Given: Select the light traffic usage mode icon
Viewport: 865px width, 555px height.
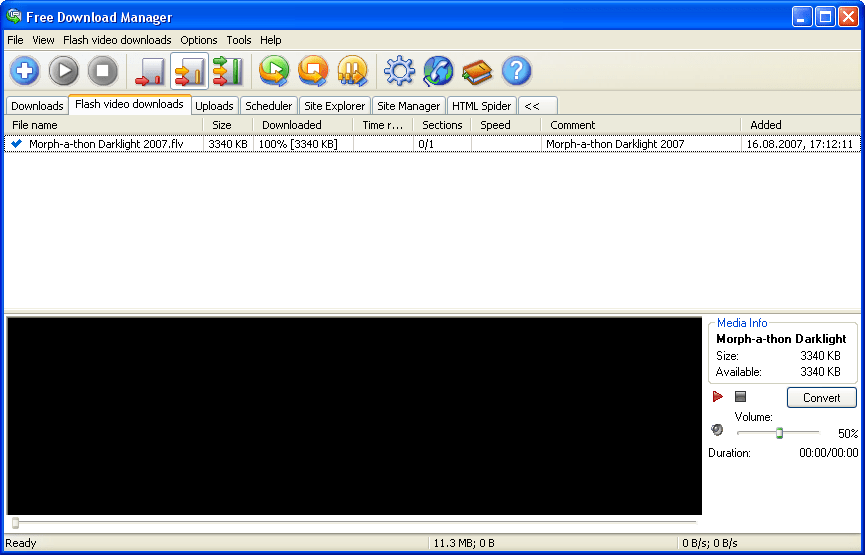Looking at the screenshot, I should [x=149, y=71].
